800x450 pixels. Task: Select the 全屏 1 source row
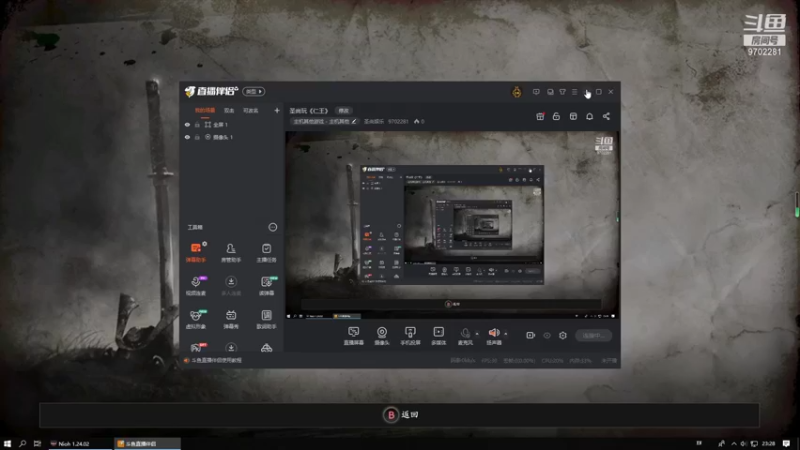coord(232,124)
